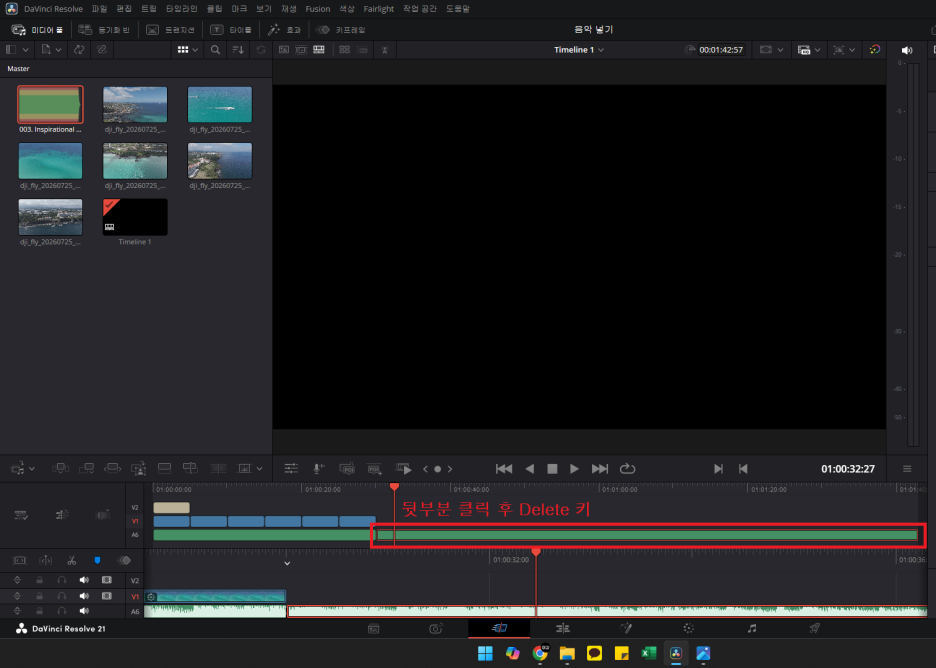Image resolution: width=936 pixels, height=668 pixels.
Task: Click the loop playback icon
Action: (x=627, y=469)
